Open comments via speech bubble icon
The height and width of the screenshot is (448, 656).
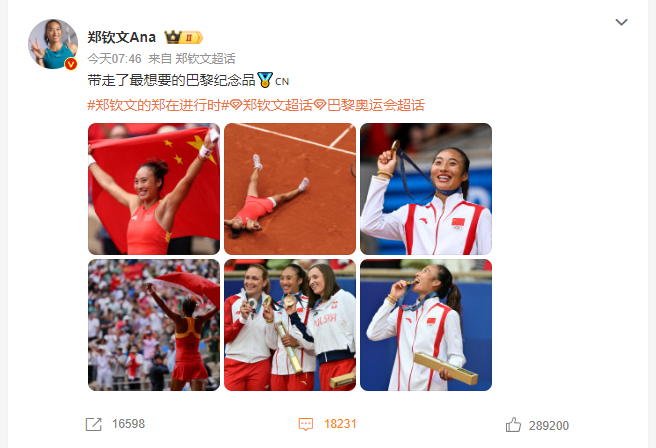[x=306, y=424]
